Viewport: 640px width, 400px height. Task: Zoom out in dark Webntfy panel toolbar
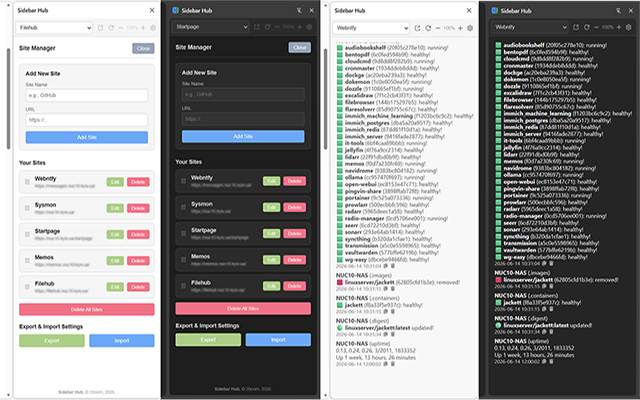point(596,27)
